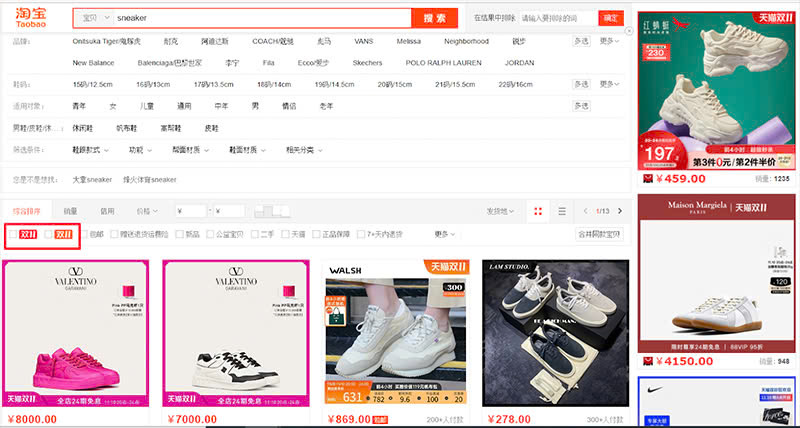The height and width of the screenshot is (428, 800).
Task: Select the 帆布鞋 category link
Action: pyautogui.click(x=127, y=128)
